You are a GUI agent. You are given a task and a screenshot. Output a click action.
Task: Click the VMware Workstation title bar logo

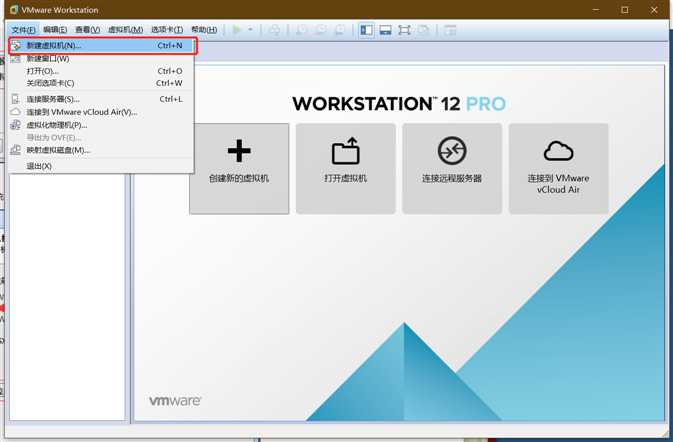pyautogui.click(x=14, y=9)
